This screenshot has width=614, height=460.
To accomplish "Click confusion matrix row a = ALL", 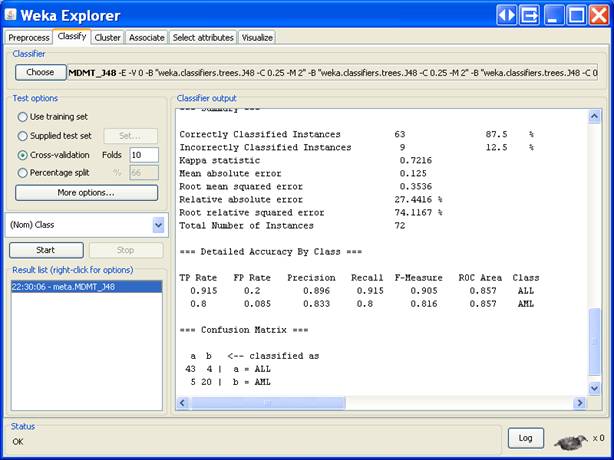I will [228, 369].
